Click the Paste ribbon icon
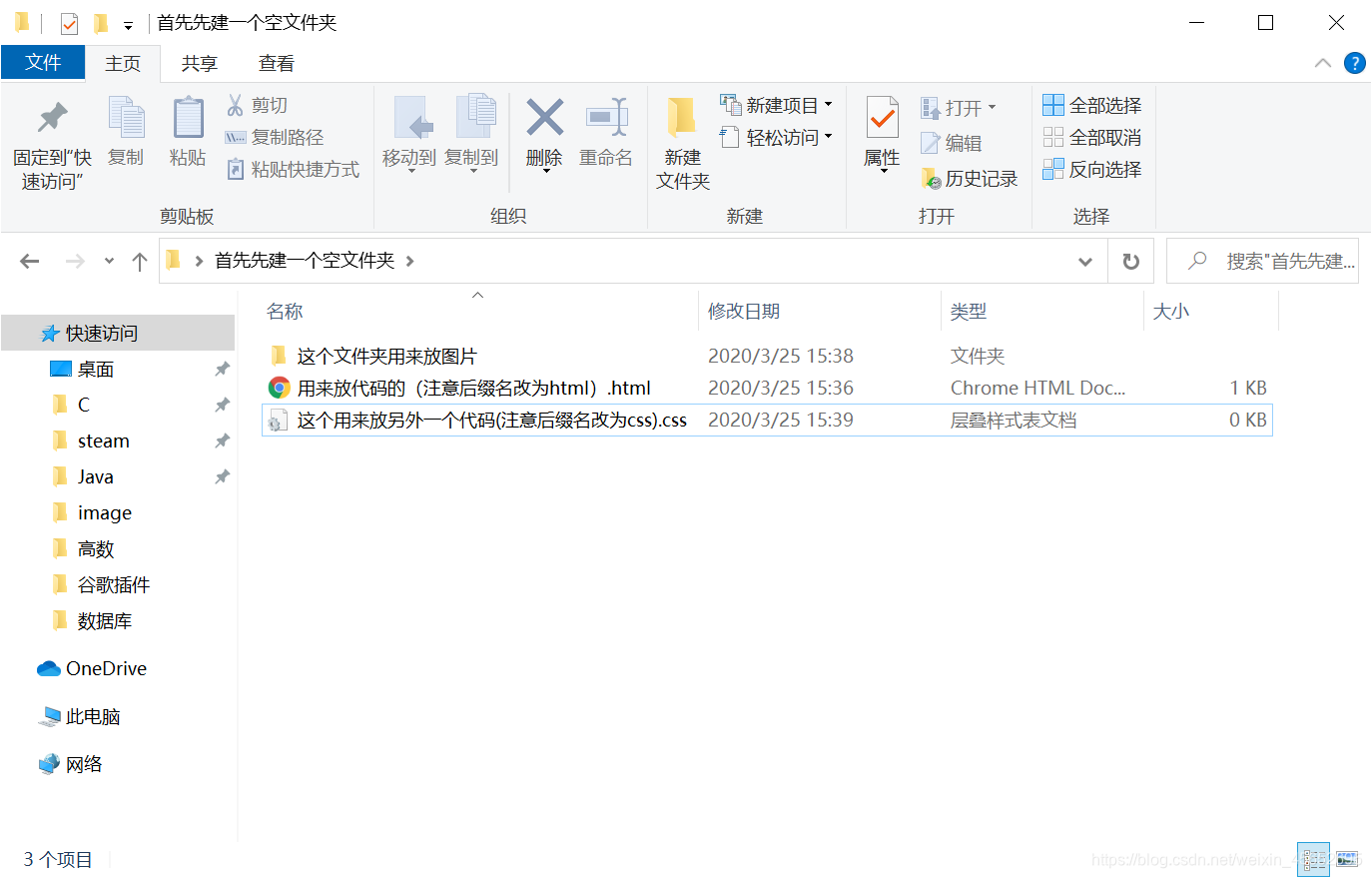The height and width of the screenshot is (878, 1372). click(x=188, y=132)
